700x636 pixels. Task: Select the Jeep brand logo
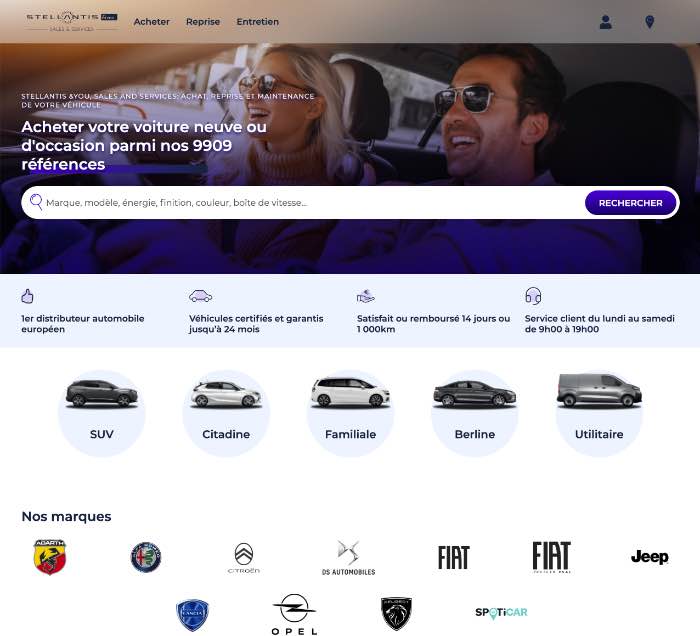[650, 557]
